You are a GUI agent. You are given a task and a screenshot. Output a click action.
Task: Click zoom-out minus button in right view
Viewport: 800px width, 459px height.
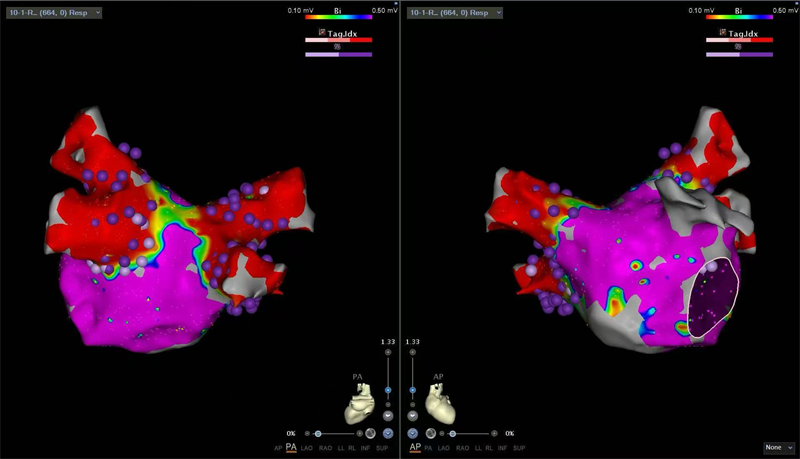point(413,404)
